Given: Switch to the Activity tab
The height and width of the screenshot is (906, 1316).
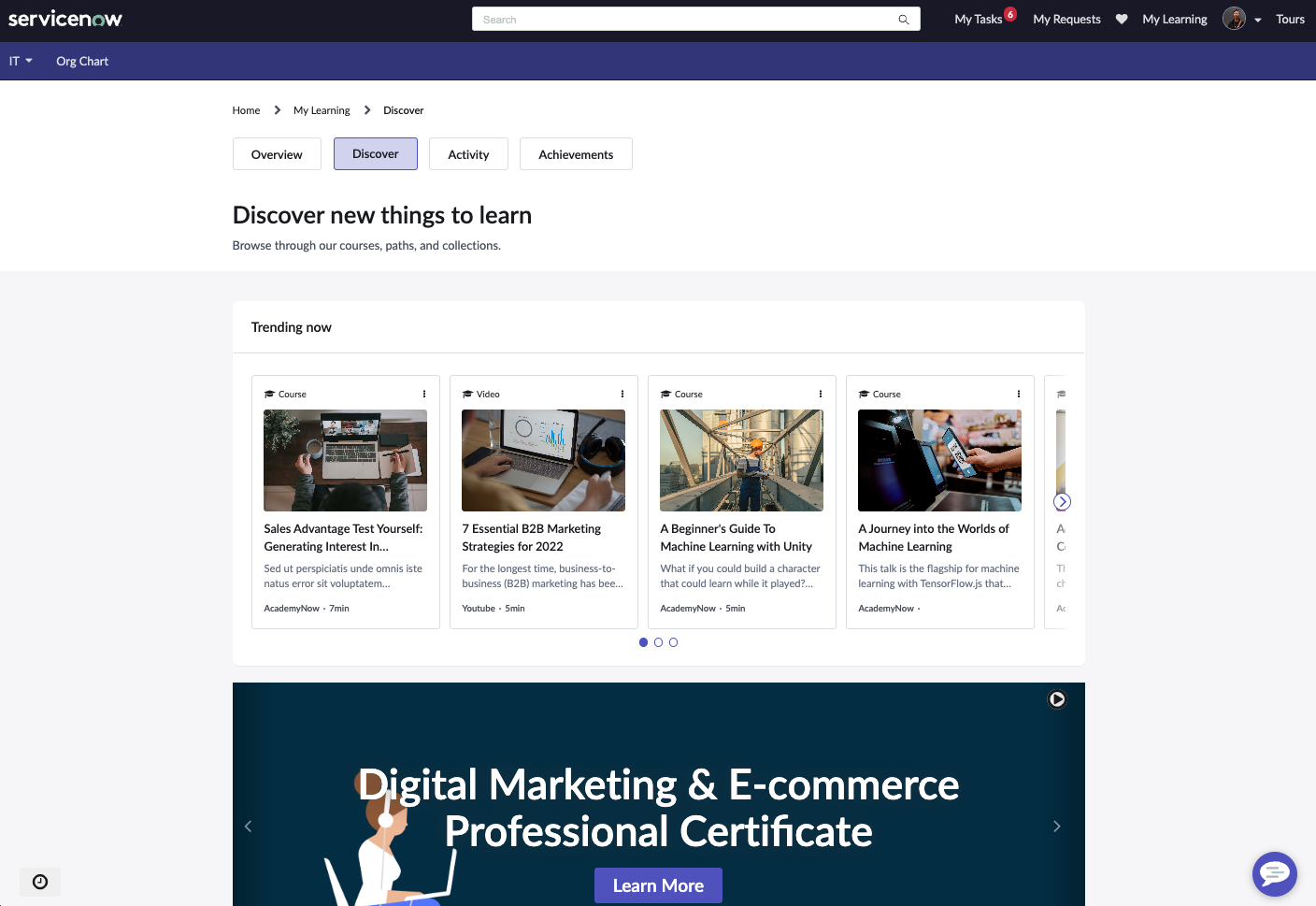Looking at the screenshot, I should pyautogui.click(x=468, y=154).
